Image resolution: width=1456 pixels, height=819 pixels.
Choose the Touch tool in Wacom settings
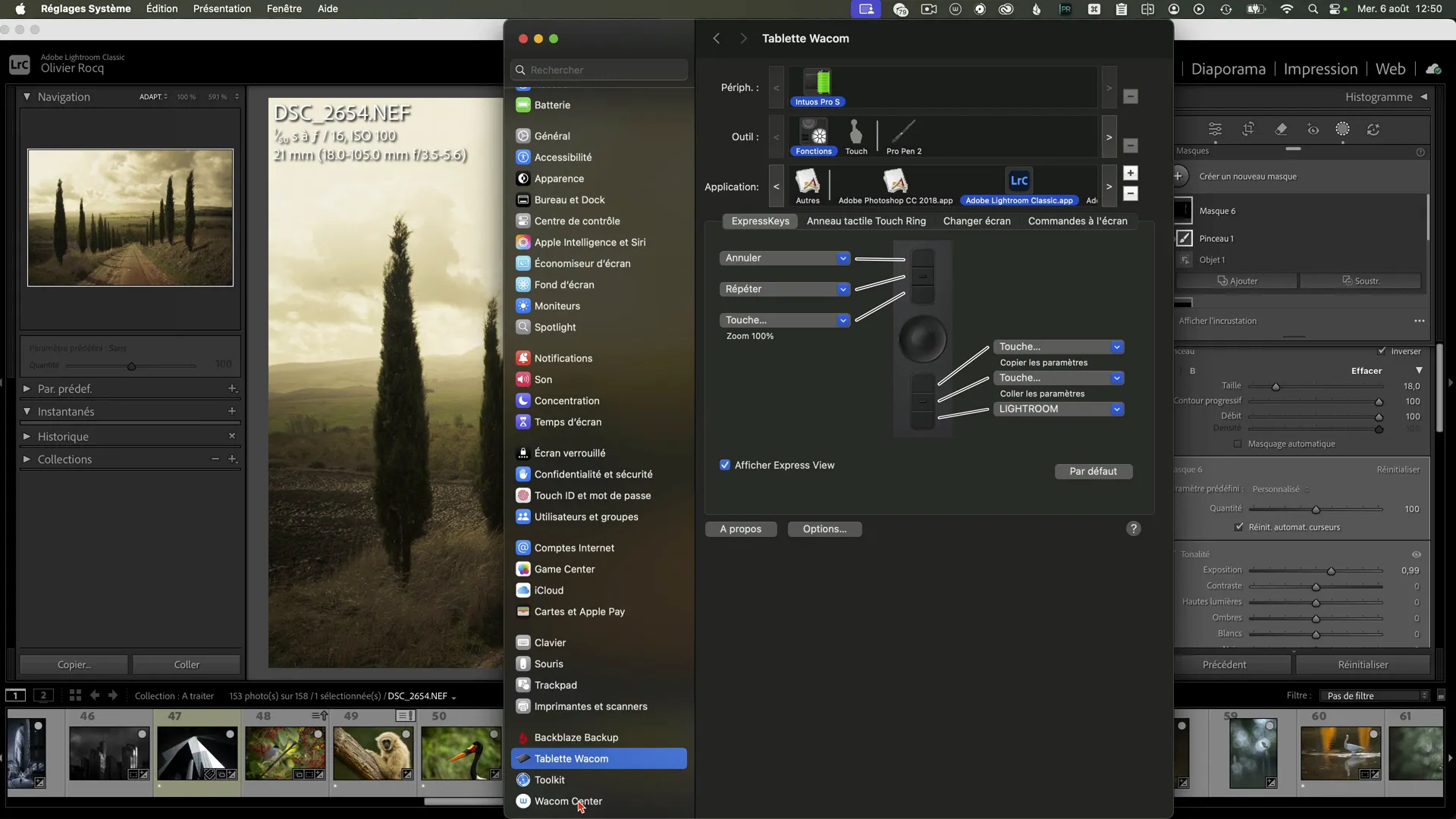point(856,137)
